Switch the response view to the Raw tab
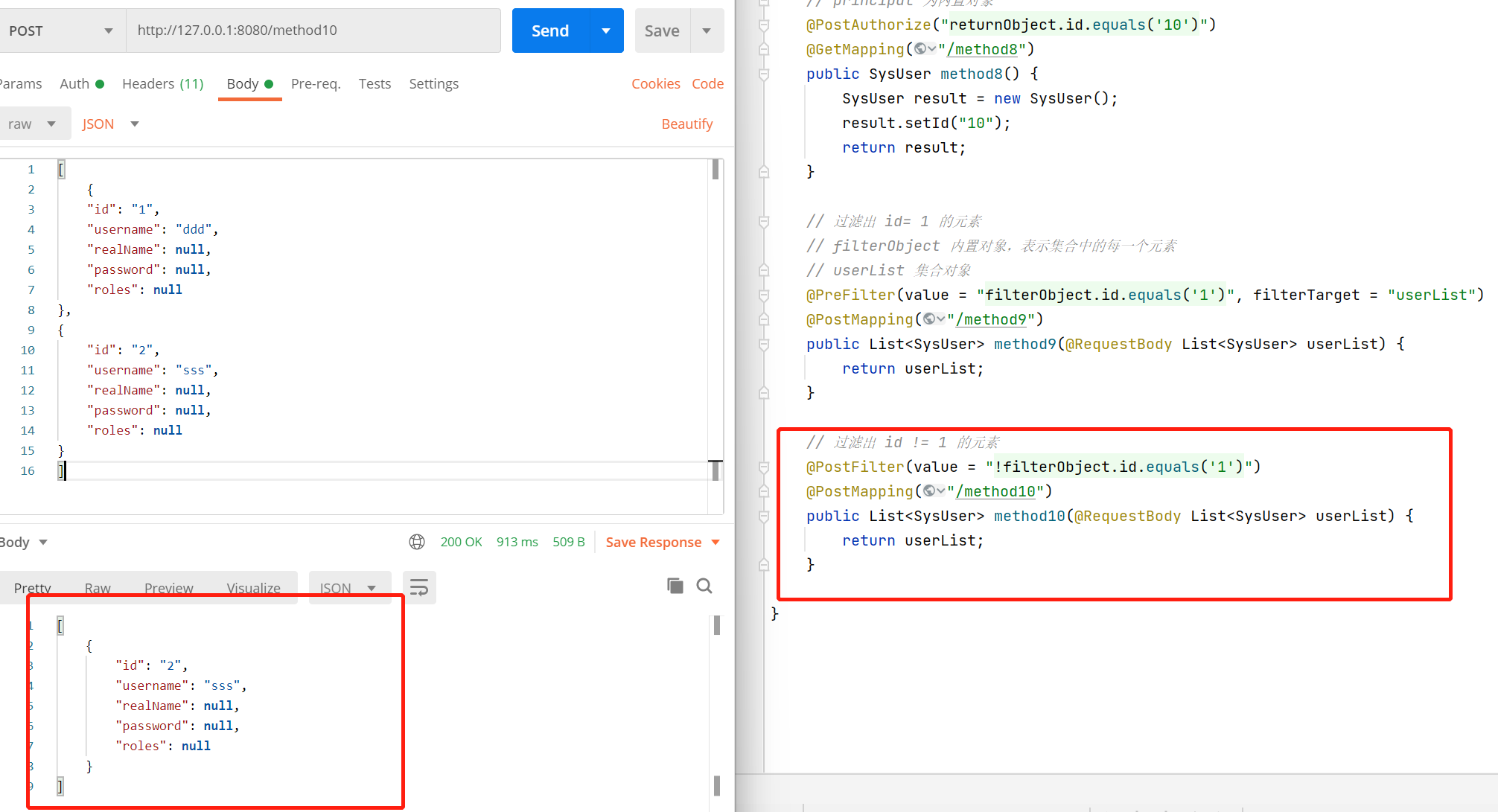The height and width of the screenshot is (812, 1498). 98,588
